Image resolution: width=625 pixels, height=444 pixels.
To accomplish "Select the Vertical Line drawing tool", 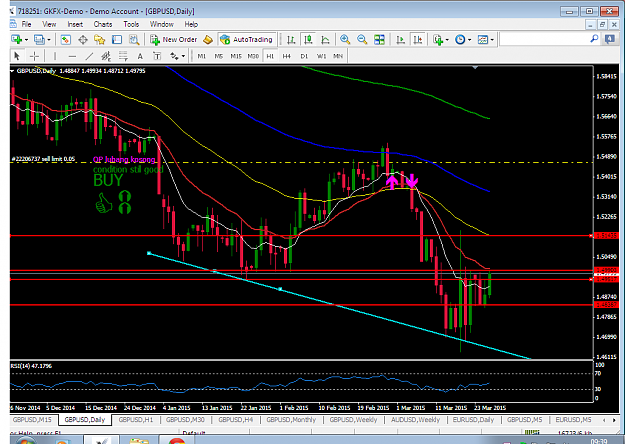I will 55,56.
